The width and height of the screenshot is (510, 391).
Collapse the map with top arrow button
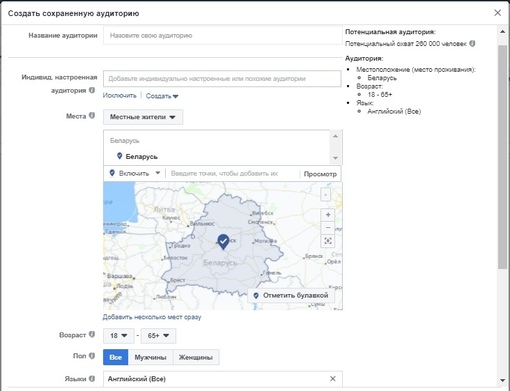(x=325, y=194)
